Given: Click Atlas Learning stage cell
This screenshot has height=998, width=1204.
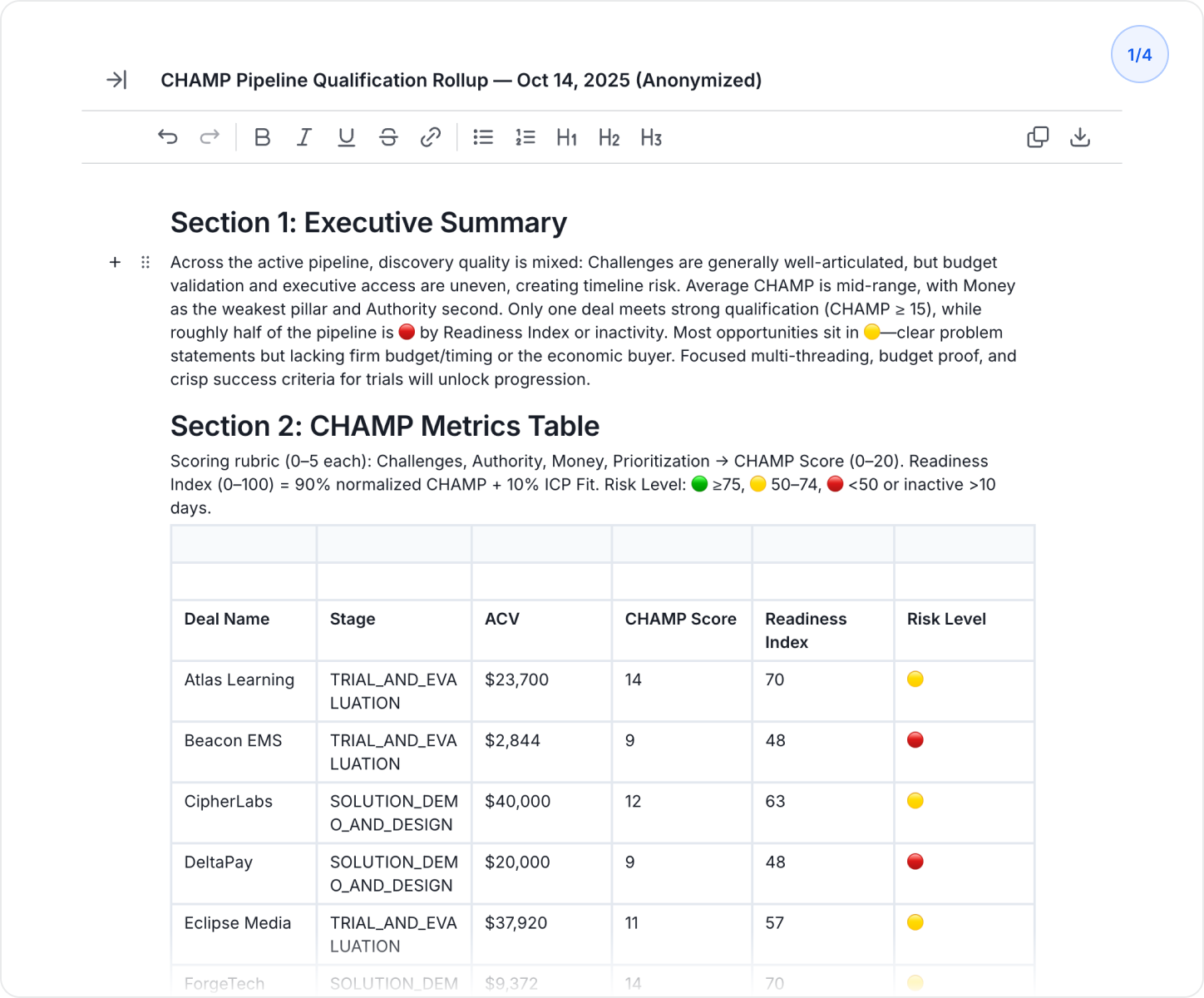Looking at the screenshot, I should pos(394,691).
